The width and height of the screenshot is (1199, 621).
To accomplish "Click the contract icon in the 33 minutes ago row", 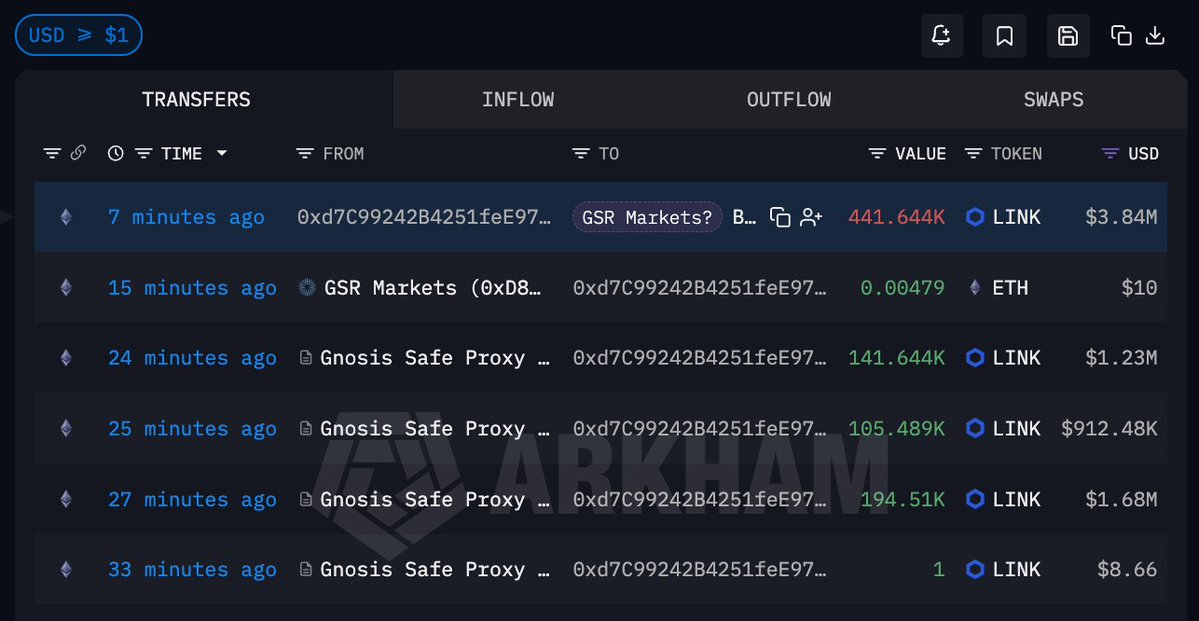I will pyautogui.click(x=306, y=570).
